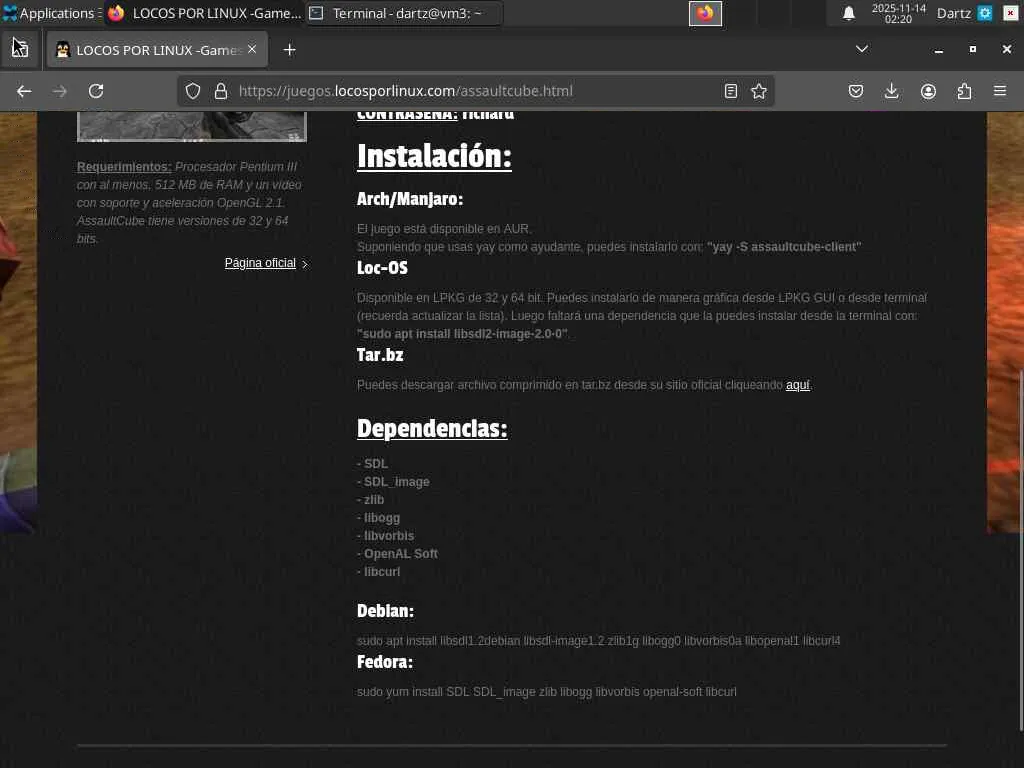Click the red panel icon at far right
1024x768 pixels.
pyautogui.click(x=1010, y=13)
